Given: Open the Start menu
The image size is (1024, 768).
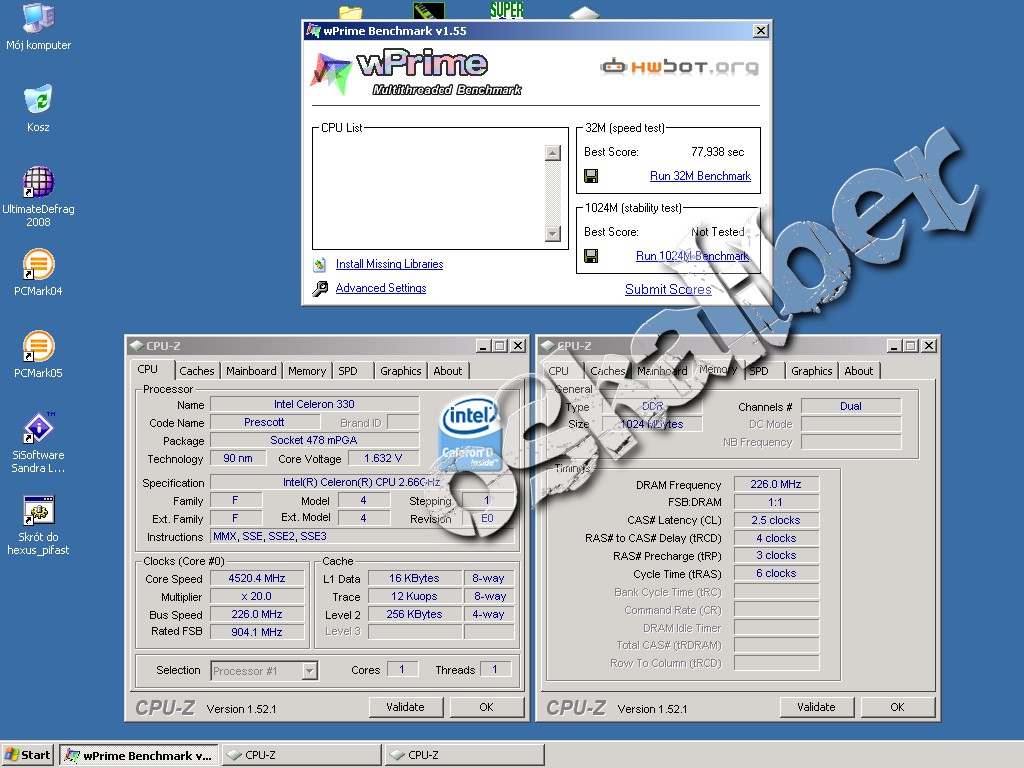Looking at the screenshot, I should (x=28, y=755).
